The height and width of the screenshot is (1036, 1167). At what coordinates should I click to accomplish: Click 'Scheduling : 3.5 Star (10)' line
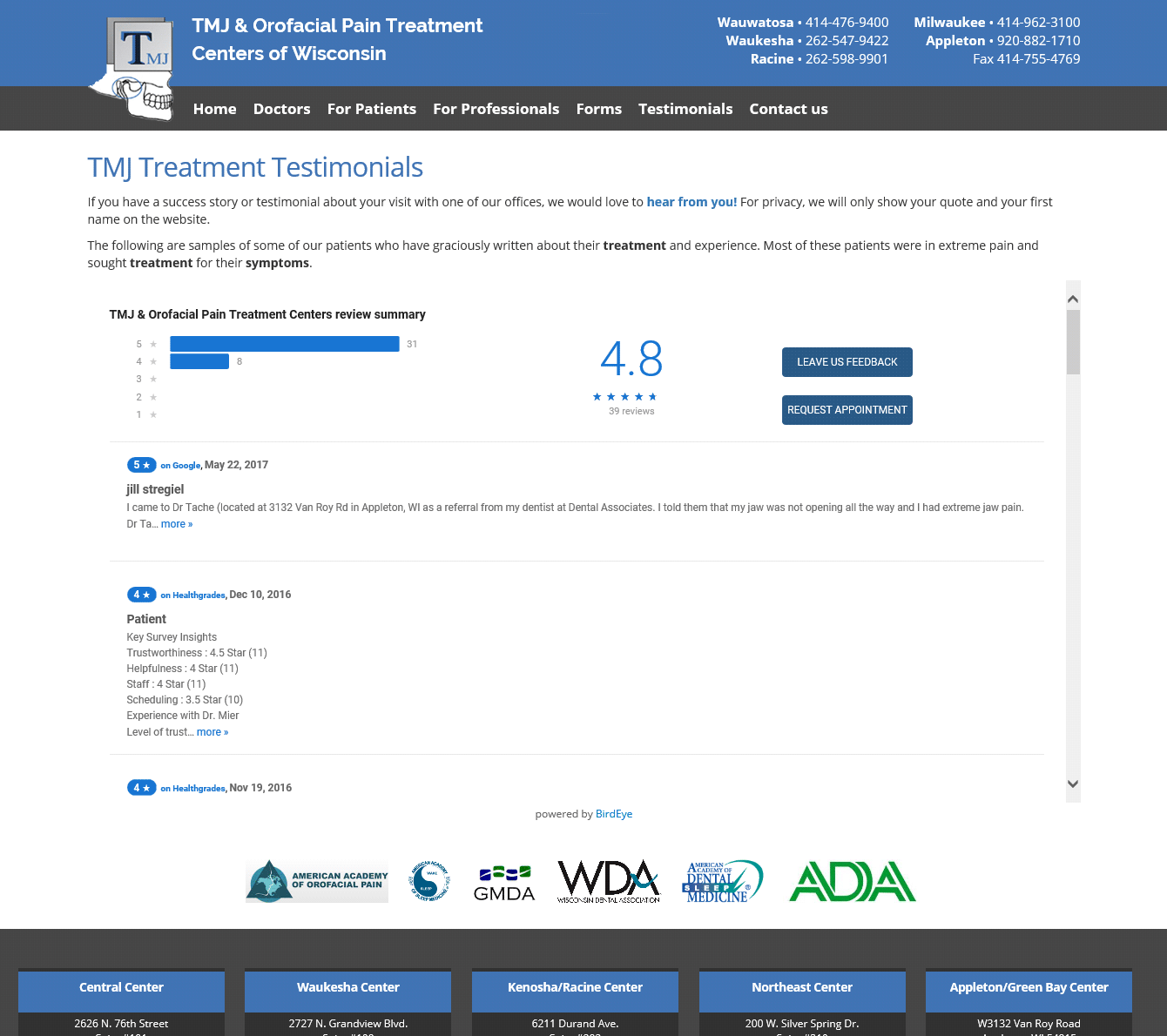185,700
